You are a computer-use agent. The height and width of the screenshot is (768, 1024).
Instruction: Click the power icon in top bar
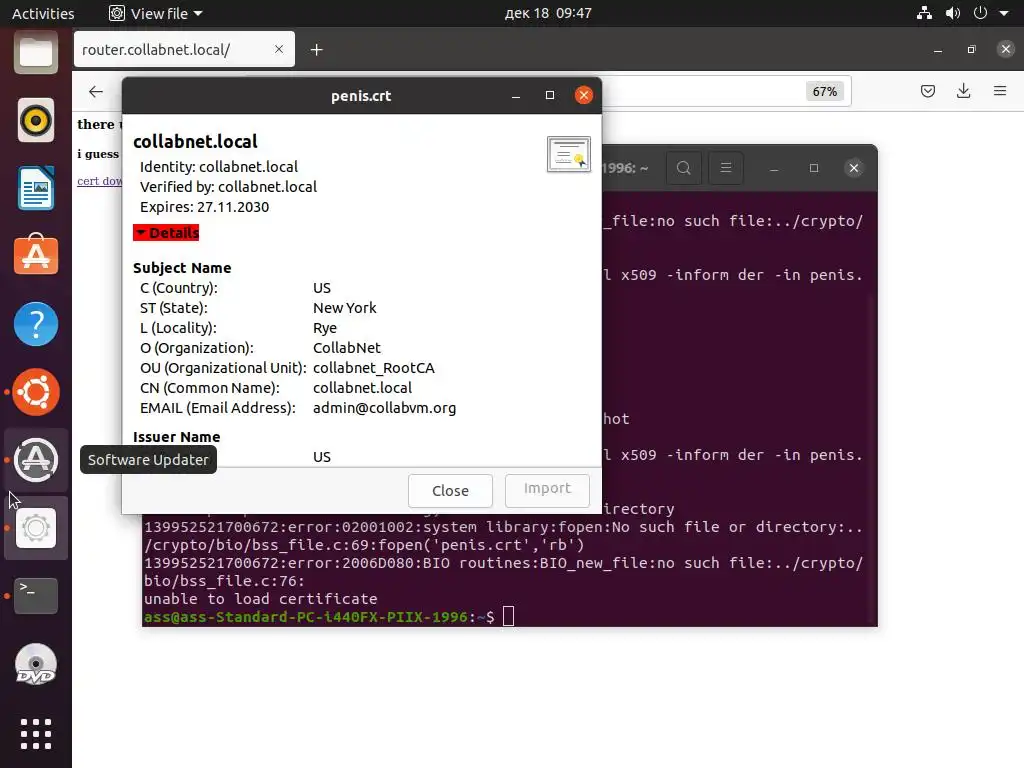point(980,13)
